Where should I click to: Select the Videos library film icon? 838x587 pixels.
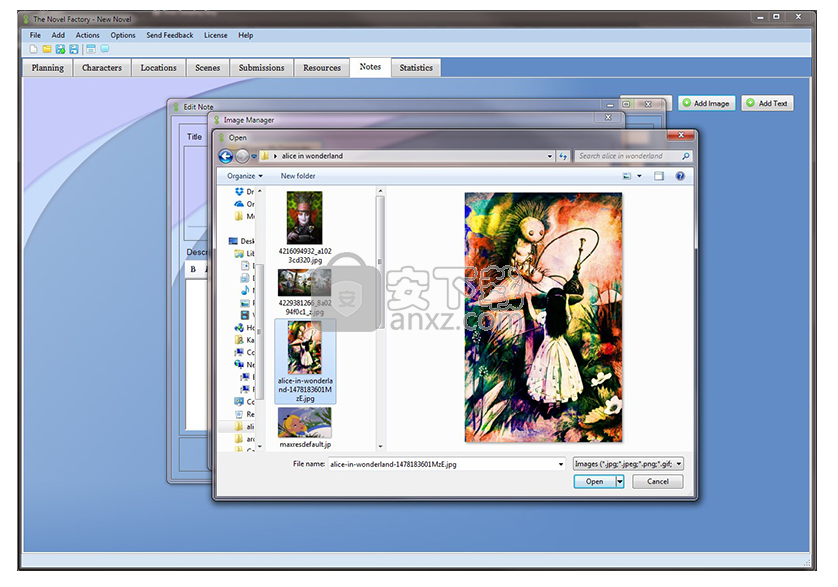pos(245,315)
